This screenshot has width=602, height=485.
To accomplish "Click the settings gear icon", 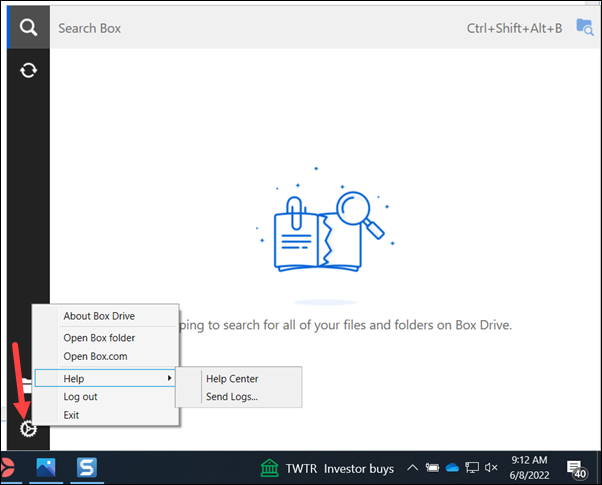I will [28, 429].
